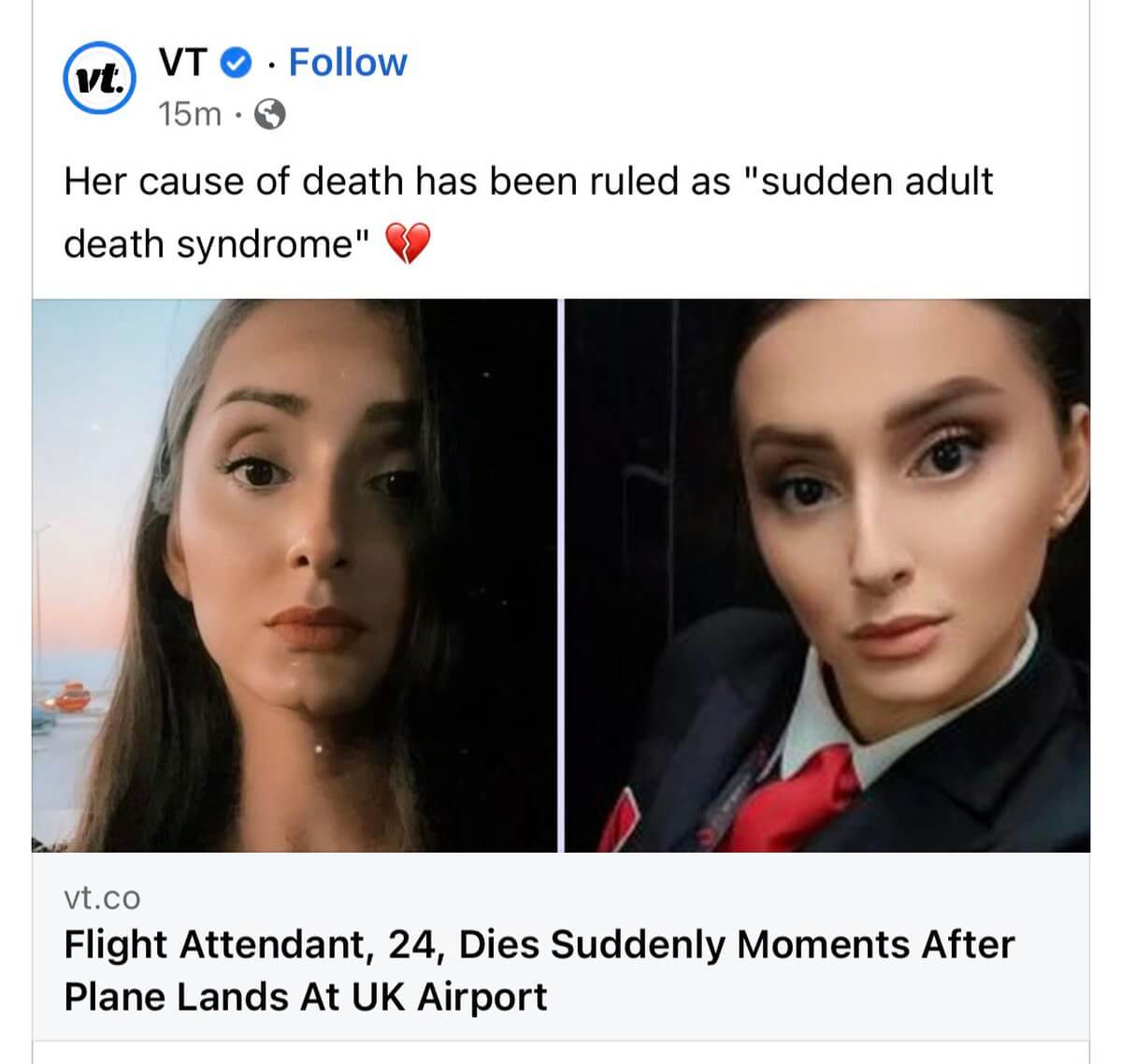Open the VT page name link

pos(182,63)
